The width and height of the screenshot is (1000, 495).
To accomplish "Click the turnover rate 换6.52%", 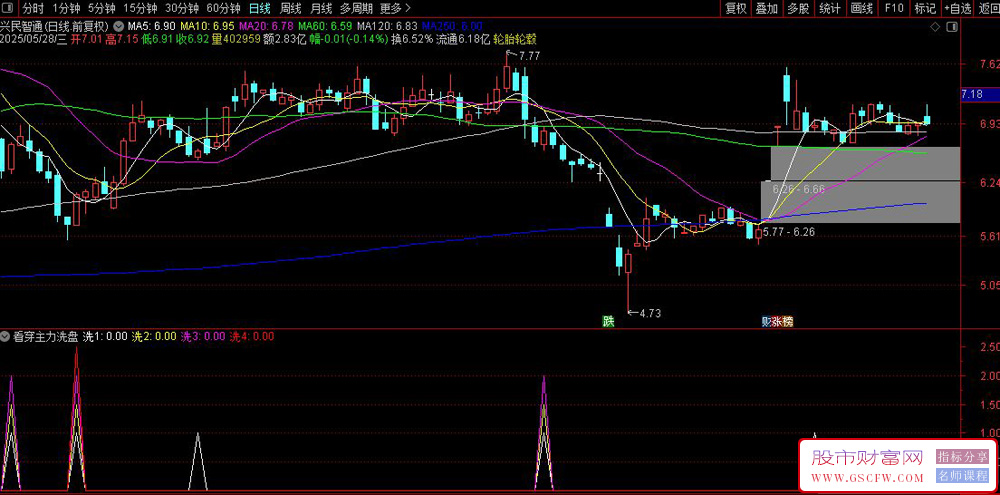I will 411,38.
